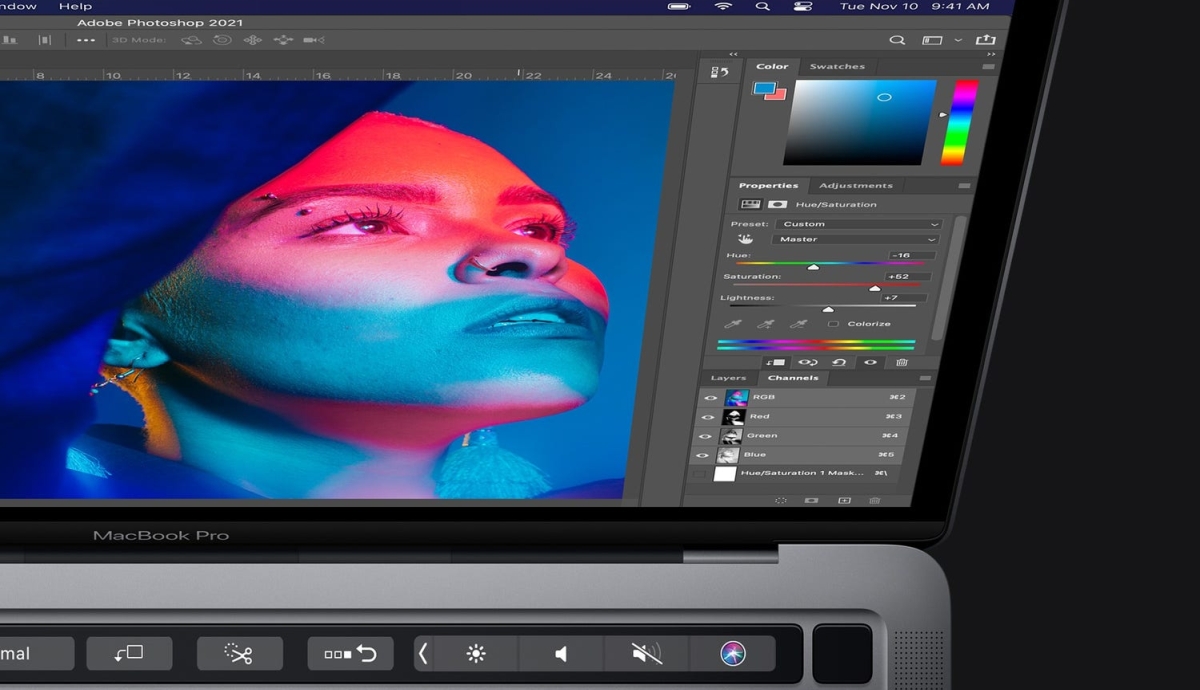Show the Hue/Saturation 1 Mask channel
The width and height of the screenshot is (1200, 690).
click(x=700, y=474)
